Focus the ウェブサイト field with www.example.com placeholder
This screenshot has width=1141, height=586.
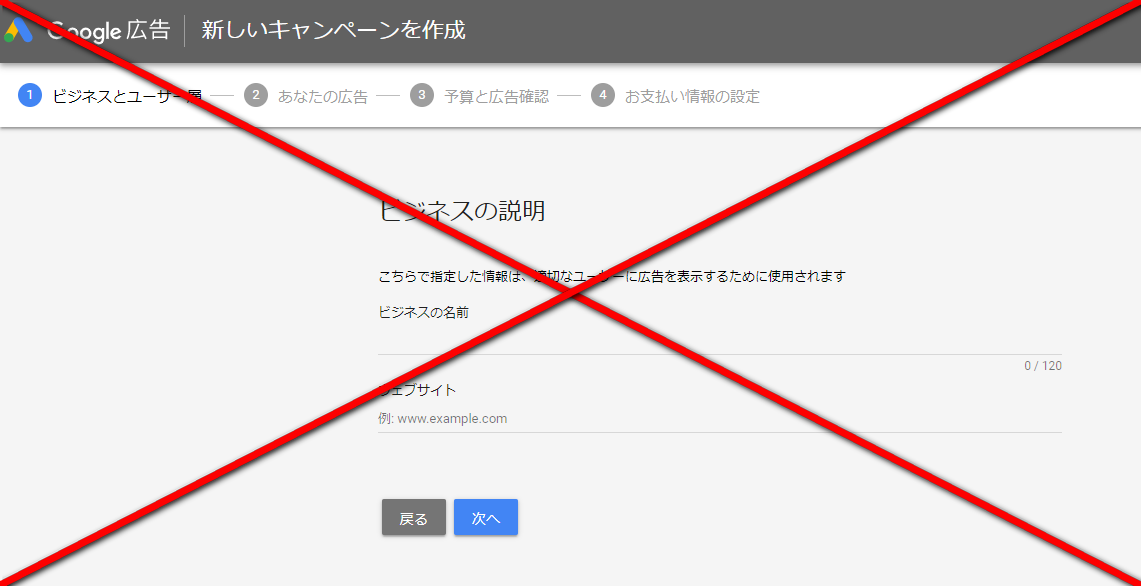coord(719,419)
